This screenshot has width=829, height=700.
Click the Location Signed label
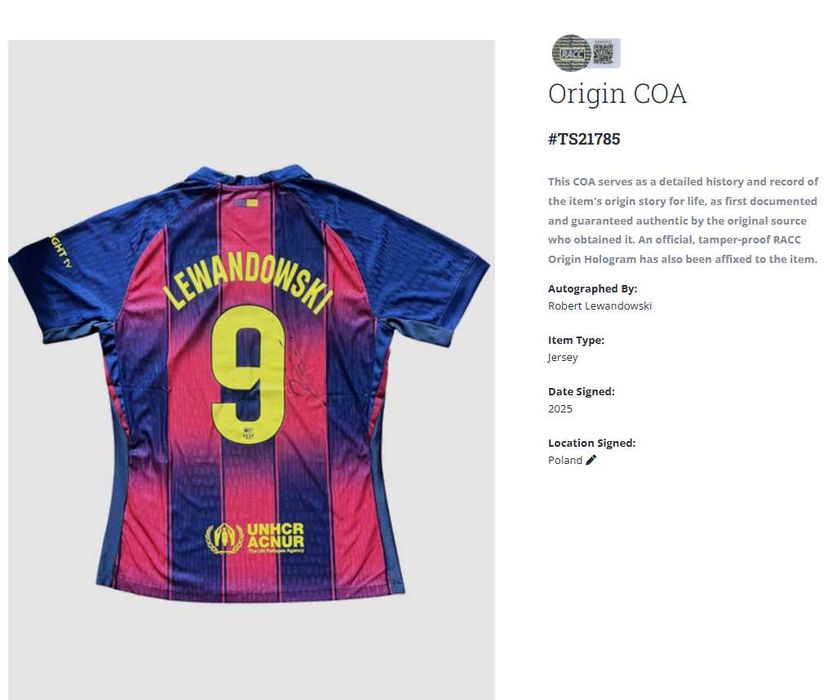tap(592, 443)
